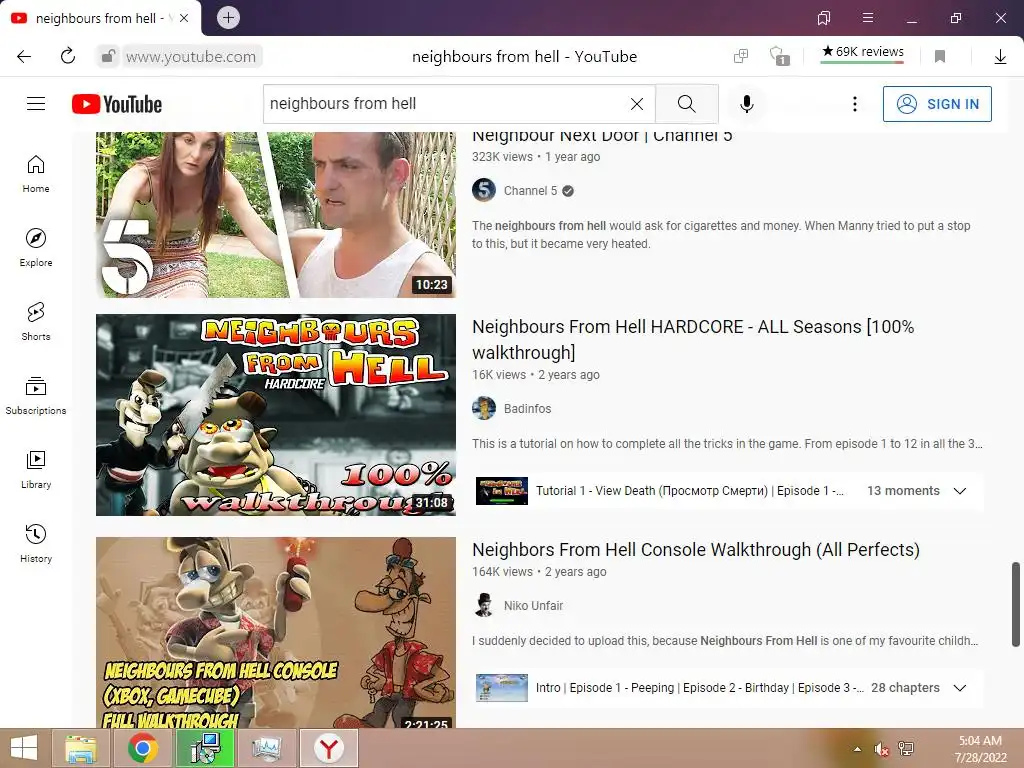
Task: Reload the current page
Action: (68, 57)
